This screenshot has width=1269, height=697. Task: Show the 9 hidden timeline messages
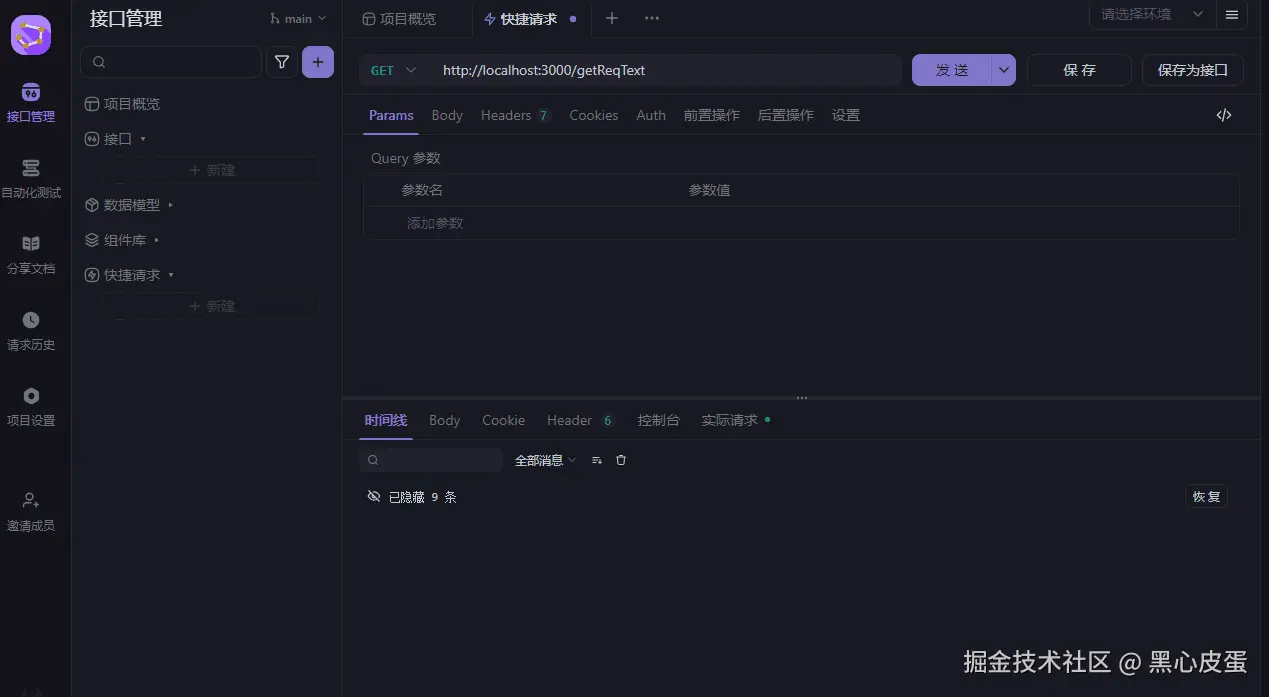click(1205, 496)
